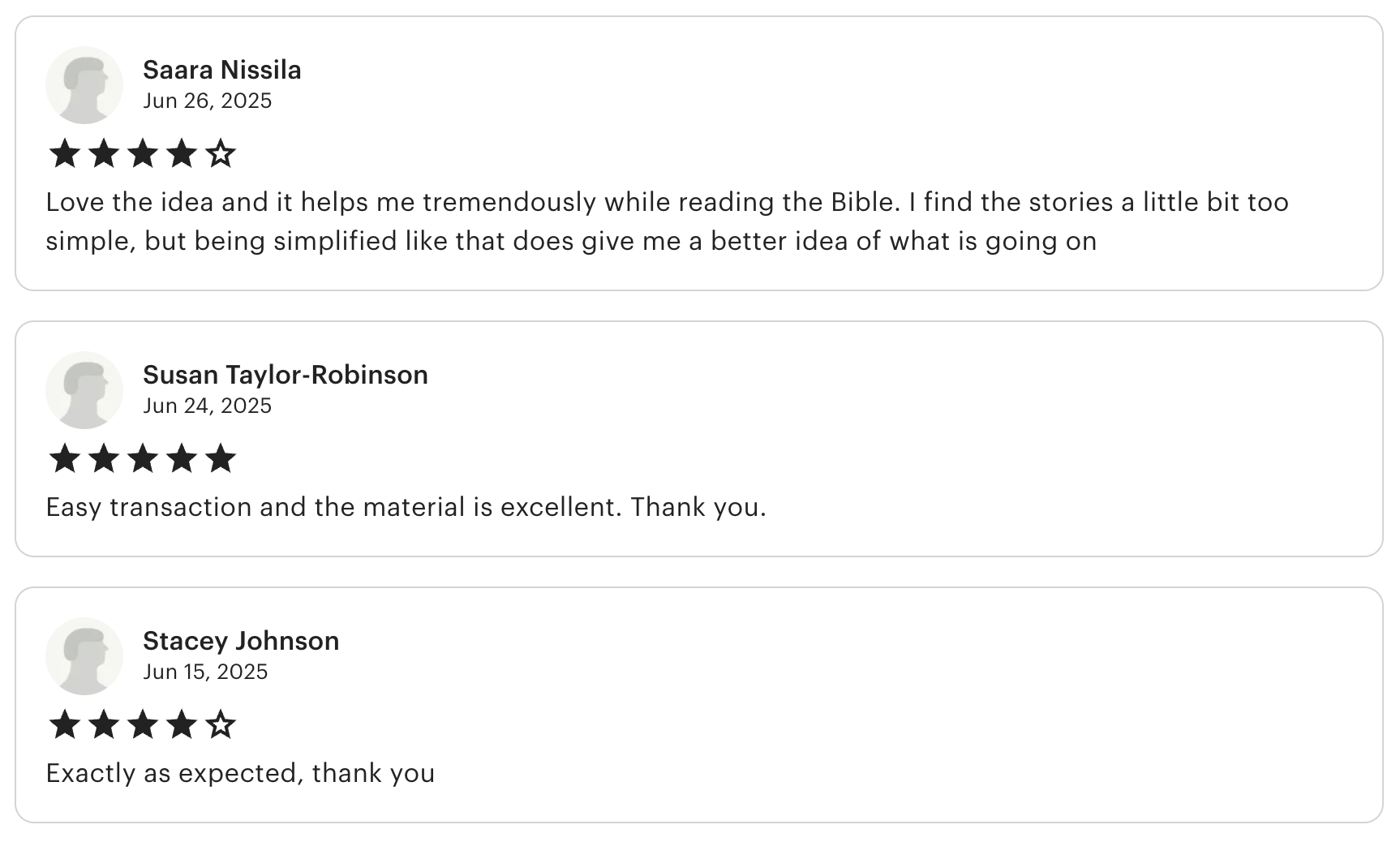Select the third star in Susan Taylor-Robinson's rating
The width and height of the screenshot is (1400, 842).
(143, 458)
